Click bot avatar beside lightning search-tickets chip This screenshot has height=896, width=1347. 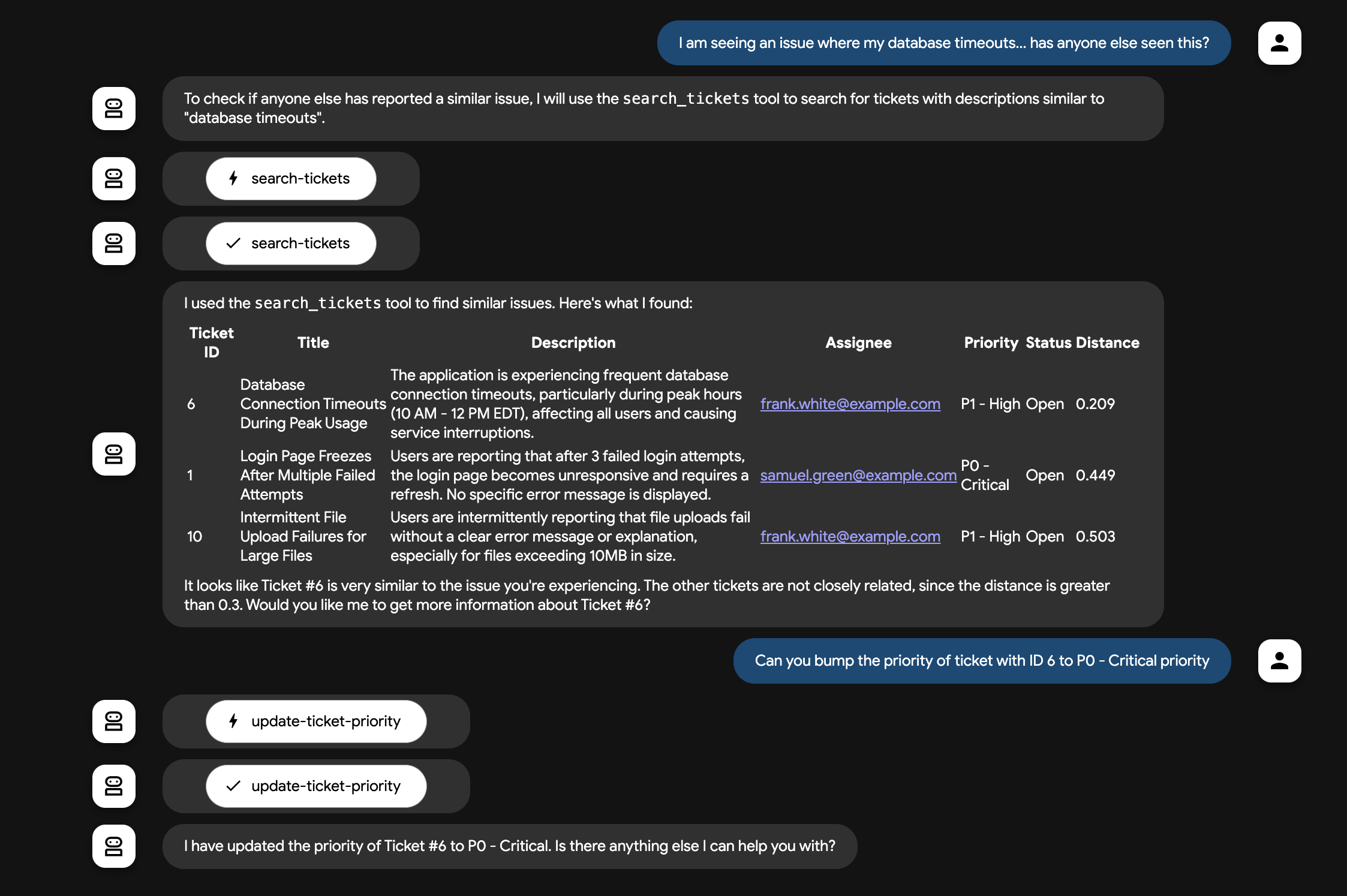(114, 179)
